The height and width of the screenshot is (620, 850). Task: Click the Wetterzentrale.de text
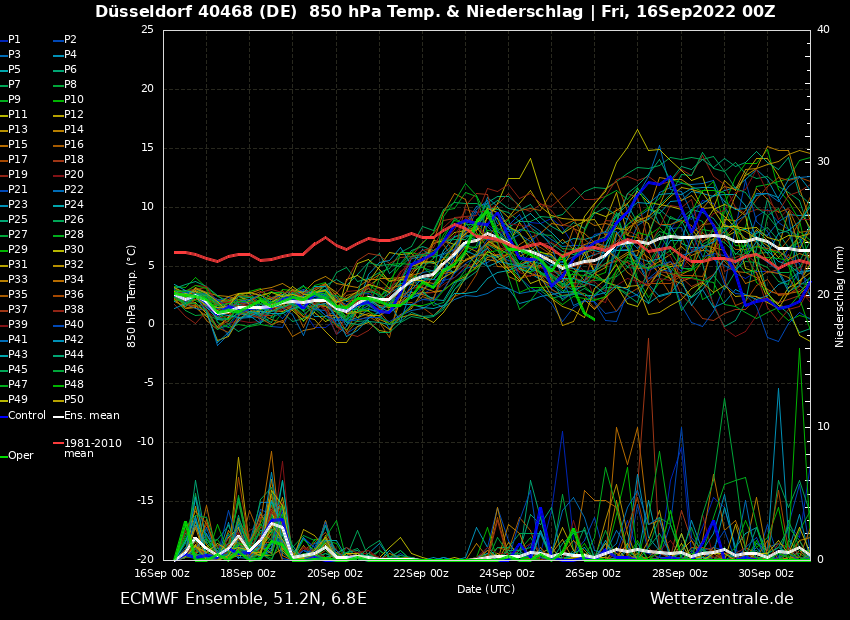click(721, 598)
